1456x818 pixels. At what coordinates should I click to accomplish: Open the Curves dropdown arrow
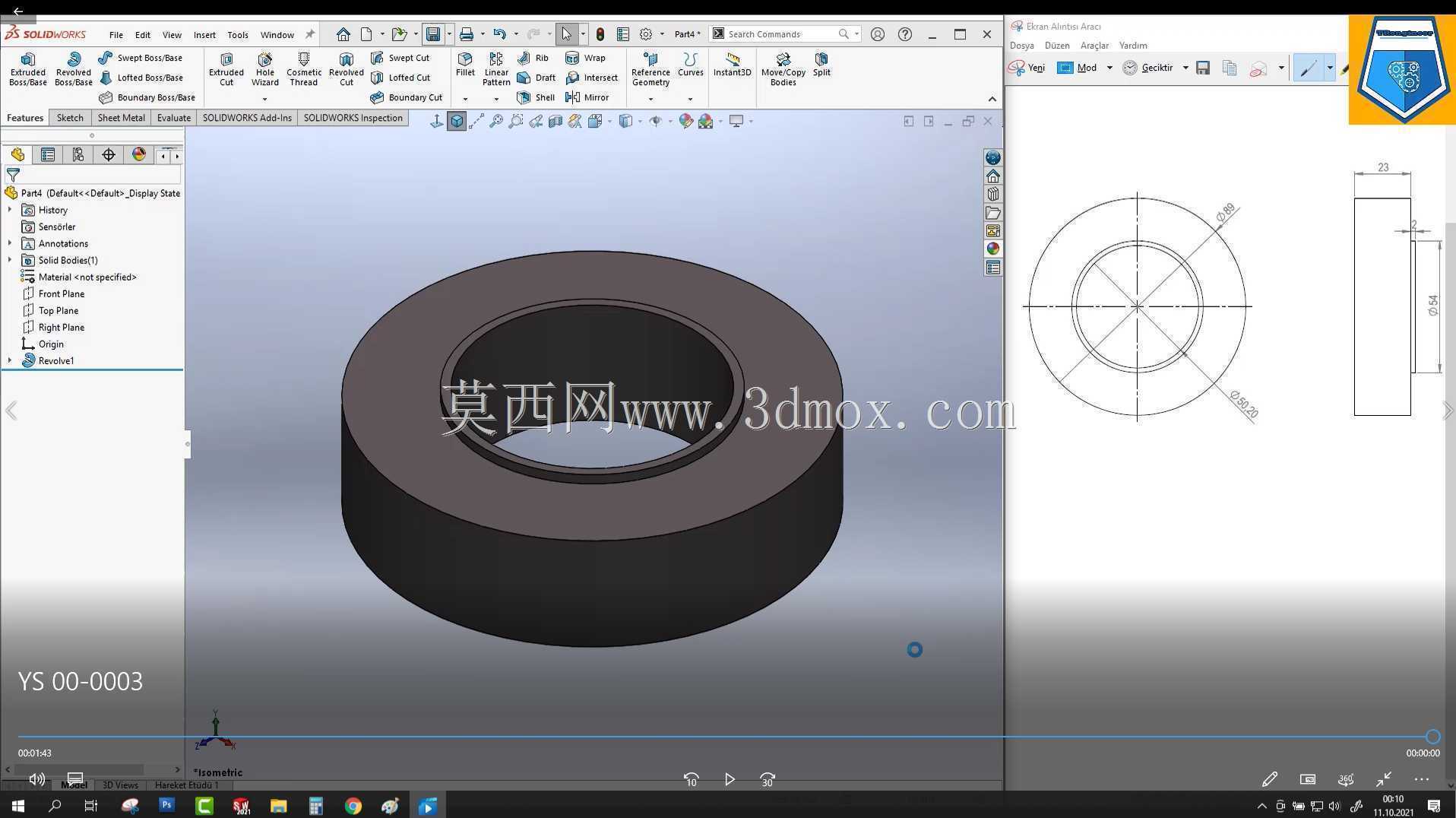coord(690,99)
